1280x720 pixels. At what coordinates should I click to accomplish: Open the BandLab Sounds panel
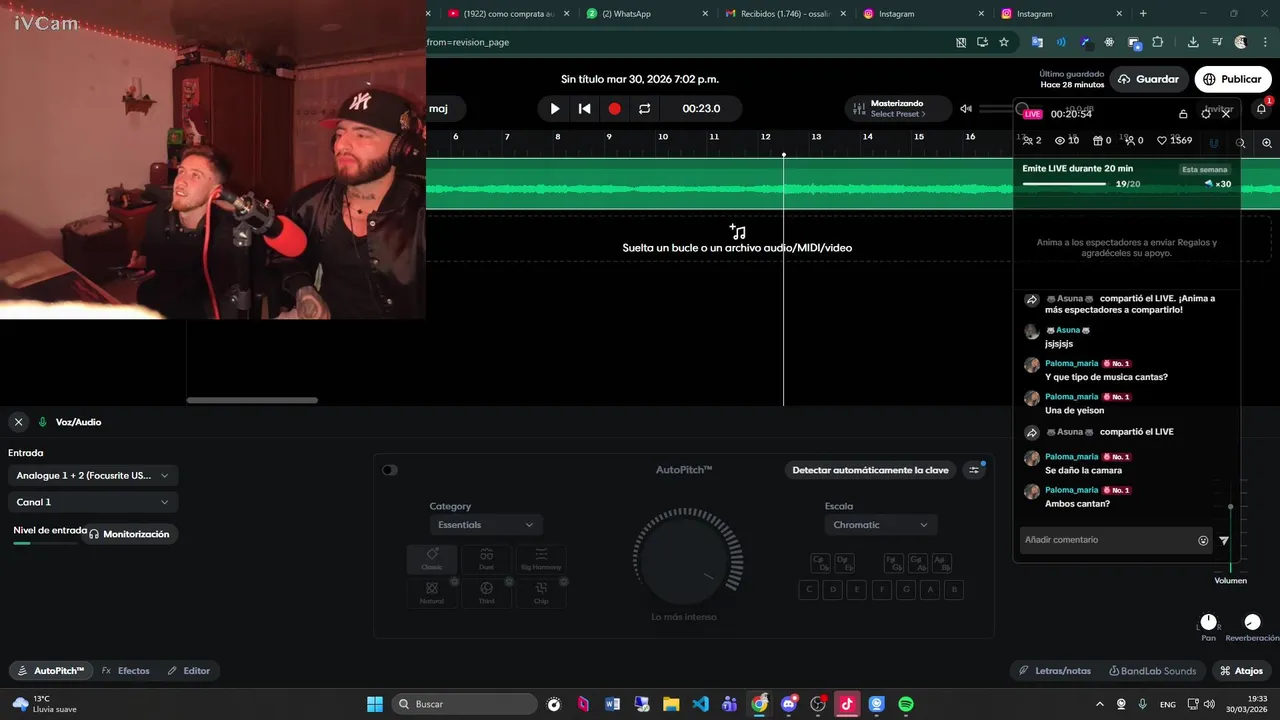[1153, 671]
